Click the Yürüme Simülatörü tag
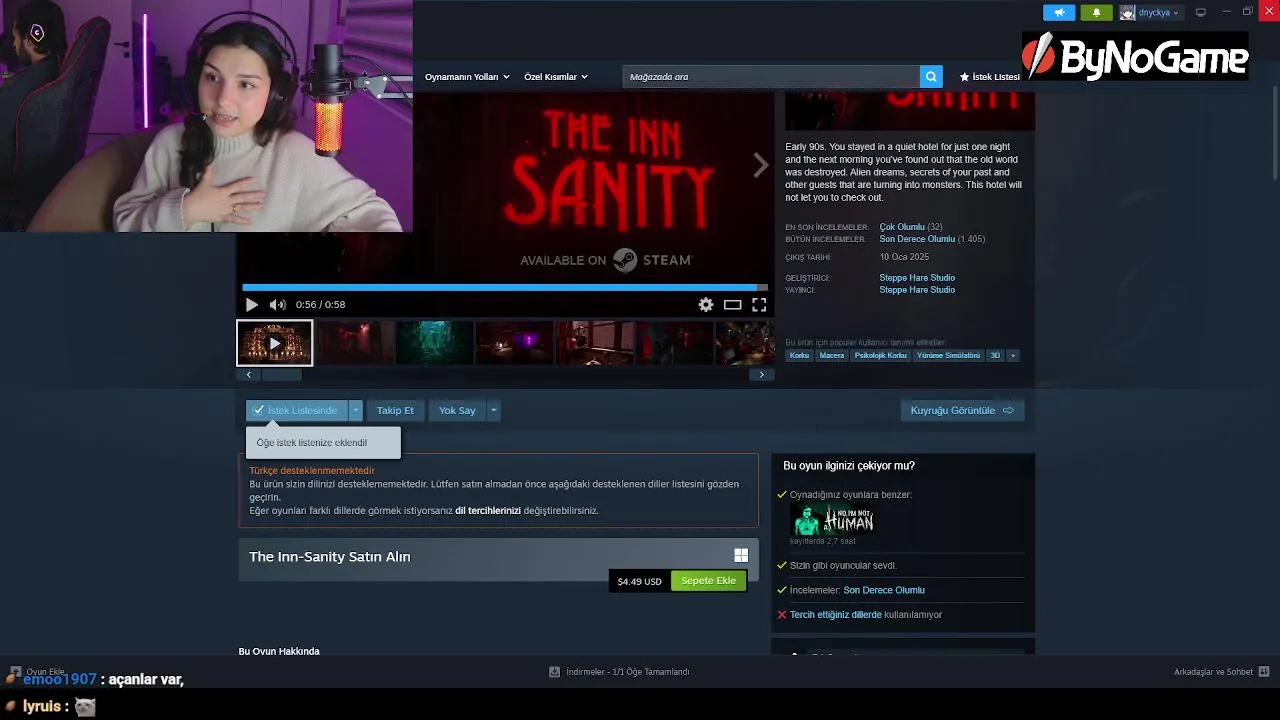This screenshot has width=1280, height=720. (948, 356)
